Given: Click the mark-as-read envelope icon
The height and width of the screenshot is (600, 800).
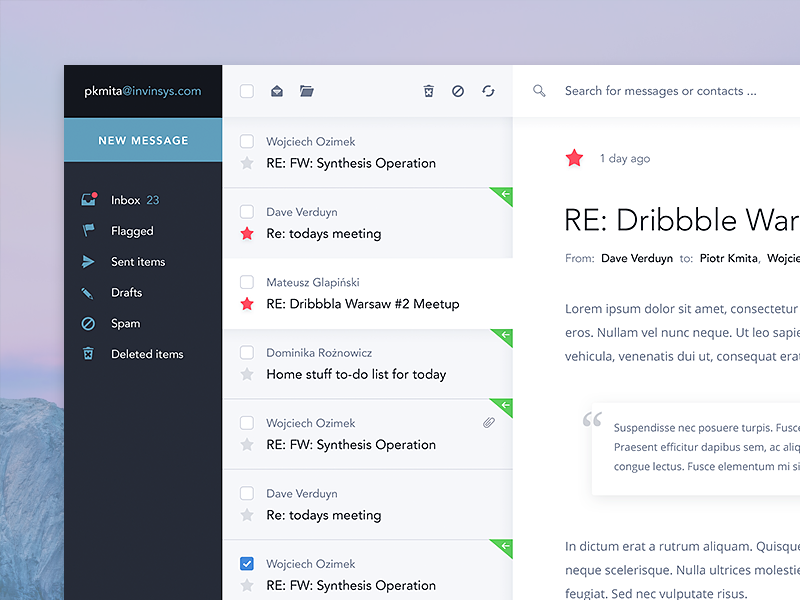Looking at the screenshot, I should click(x=277, y=91).
